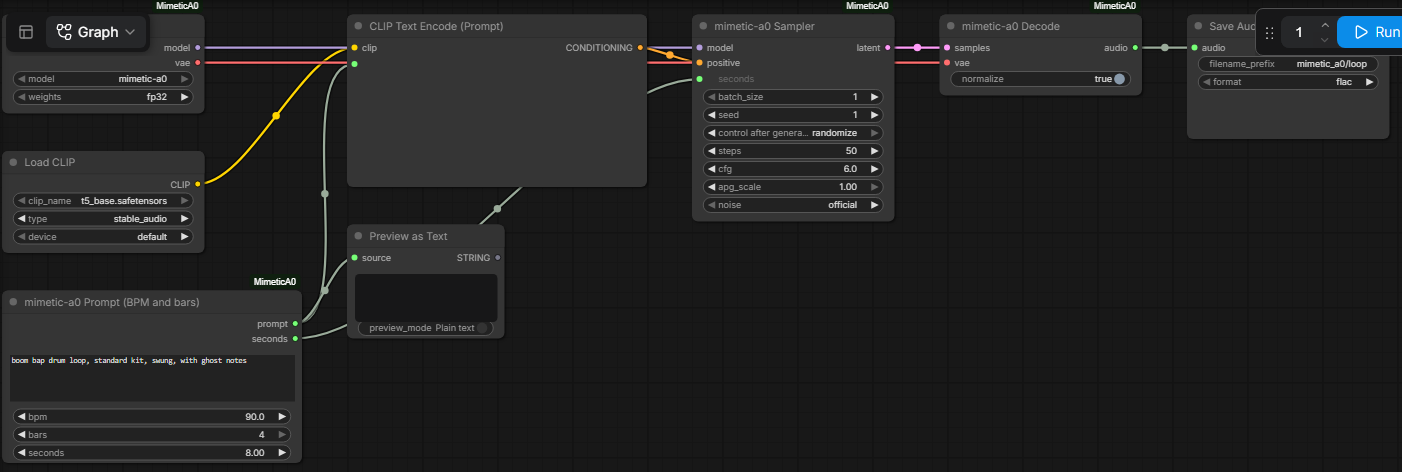Click the CLIP output slot on Load CLIP
Screen dimensions: 1402x472
point(198,184)
